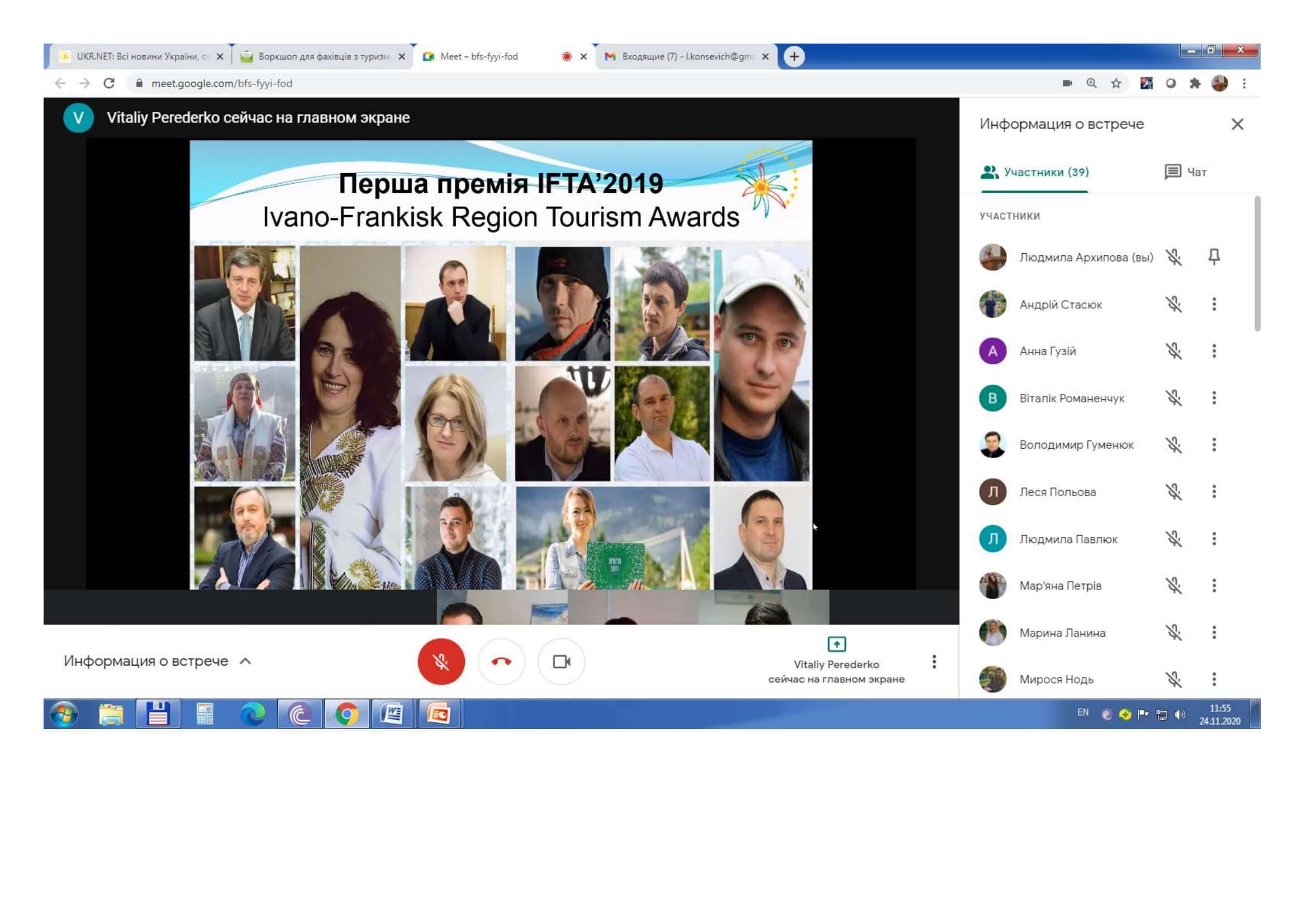Open meet.google.com address bar link

pyautogui.click(x=222, y=83)
